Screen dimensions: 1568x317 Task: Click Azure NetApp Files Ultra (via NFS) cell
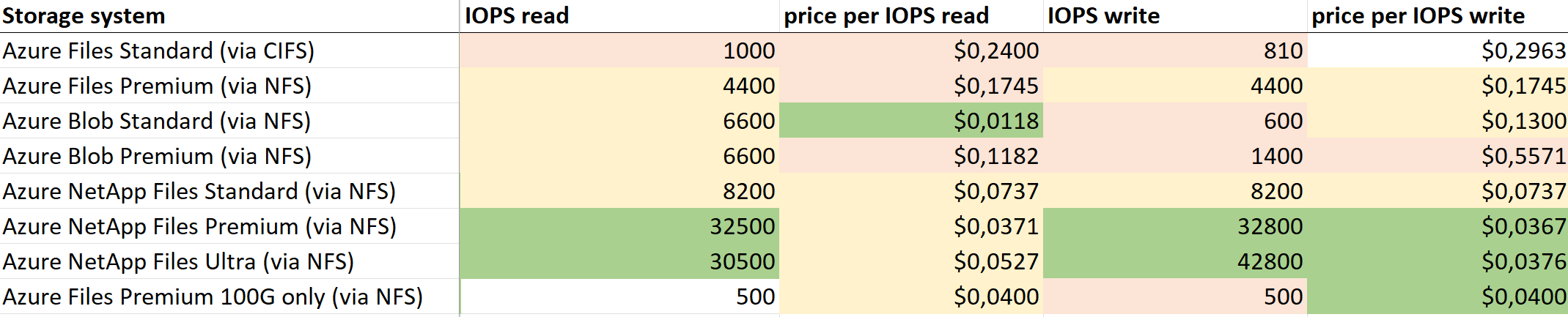[229, 261]
